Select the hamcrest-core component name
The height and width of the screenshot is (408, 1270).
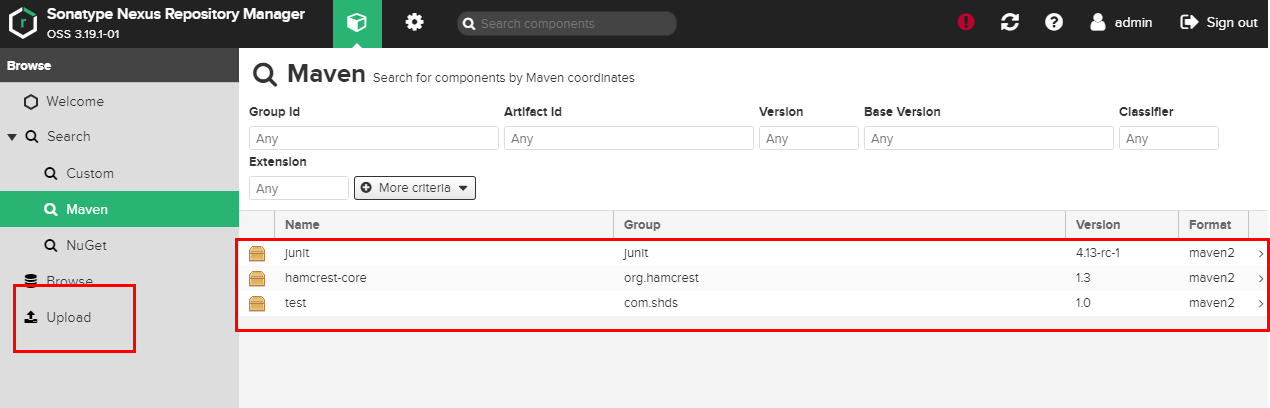pyautogui.click(x=326, y=278)
